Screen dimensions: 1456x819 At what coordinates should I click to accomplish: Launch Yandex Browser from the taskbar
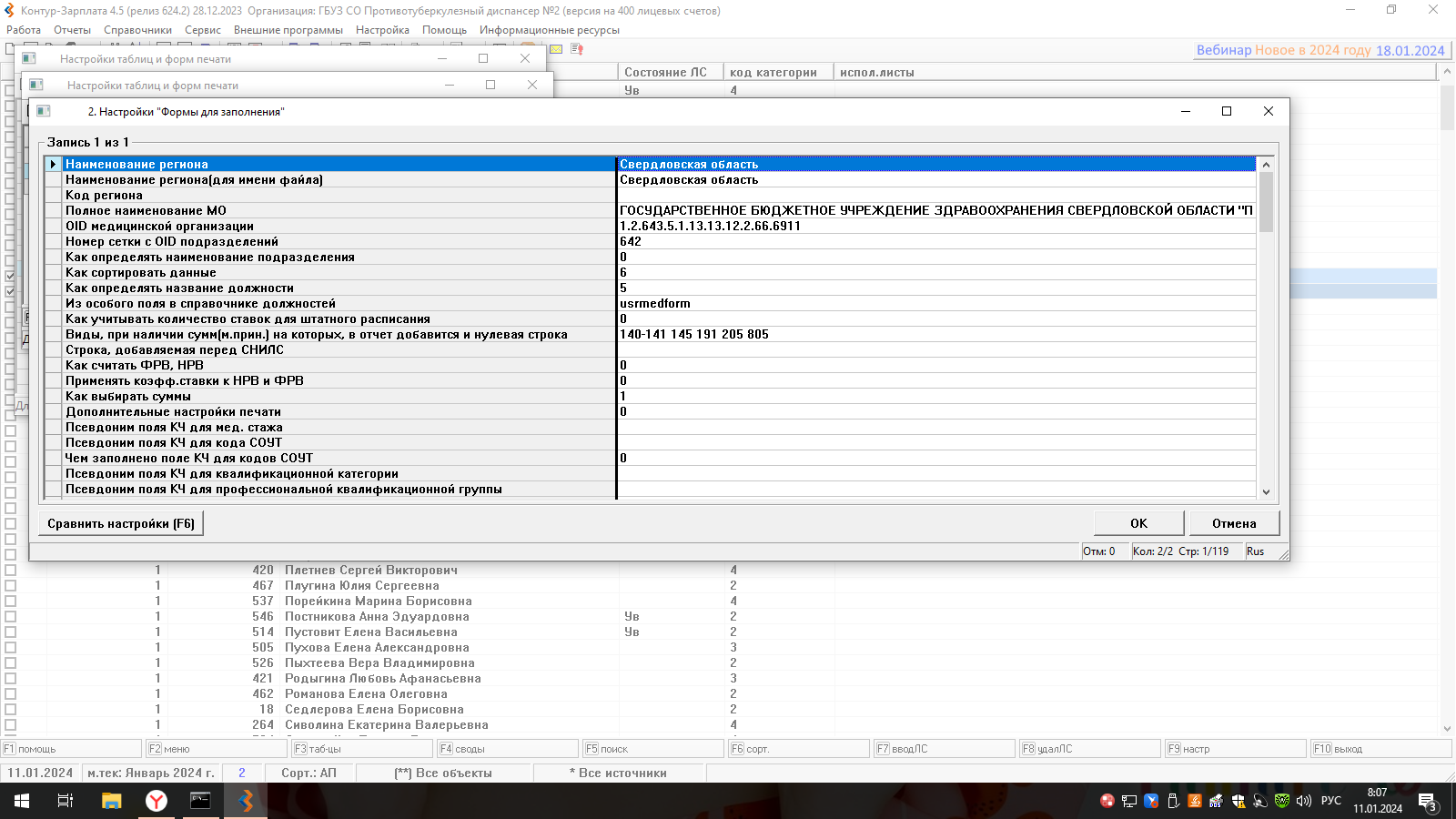click(157, 801)
